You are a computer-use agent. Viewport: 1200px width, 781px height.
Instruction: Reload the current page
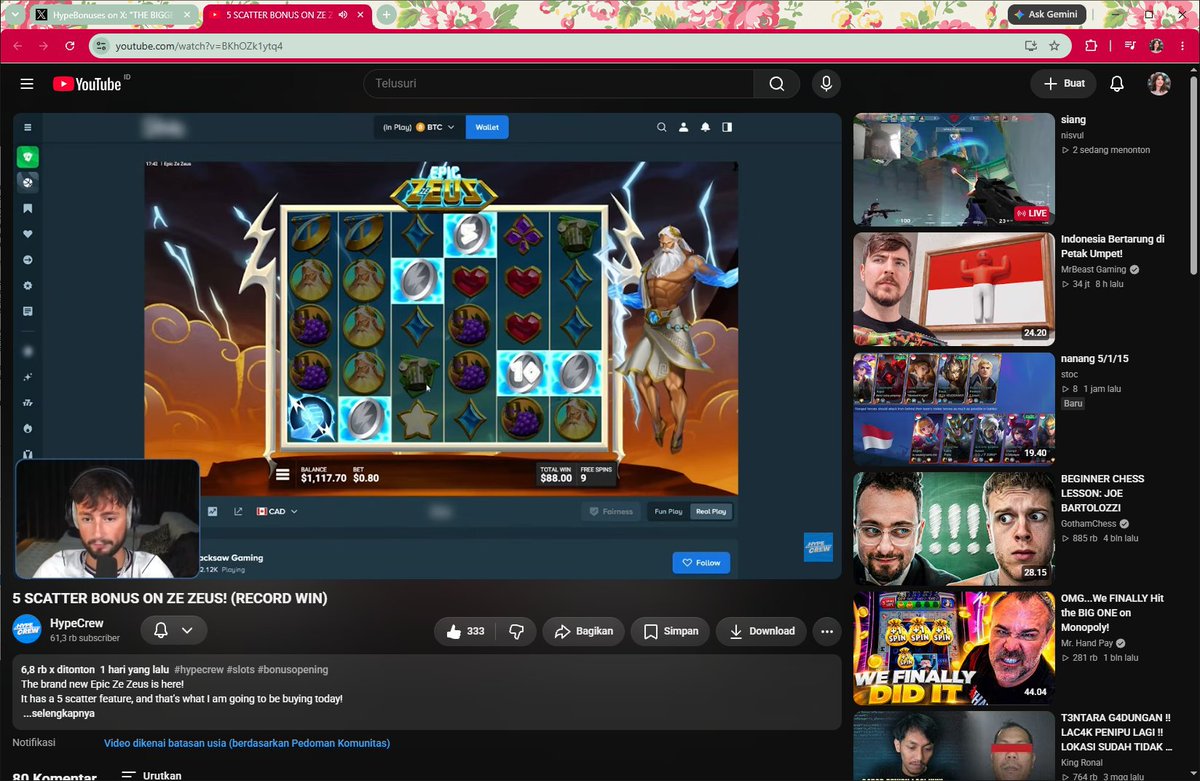69,46
